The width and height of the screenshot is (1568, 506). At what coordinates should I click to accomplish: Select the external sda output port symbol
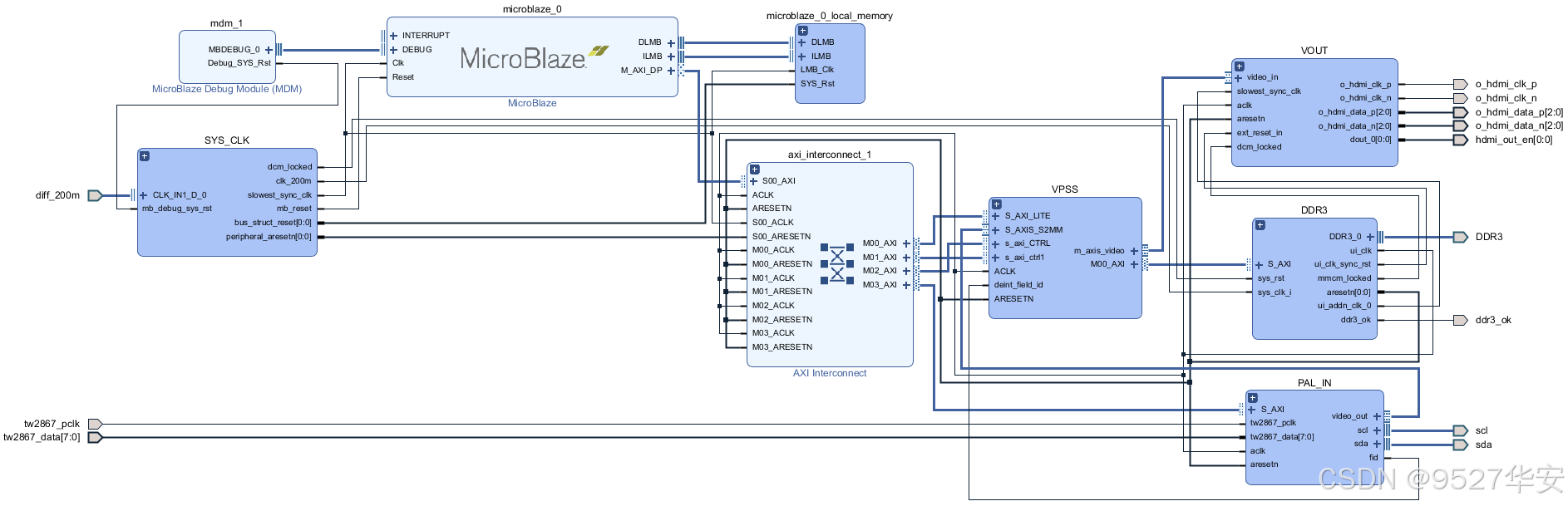pos(1461,445)
